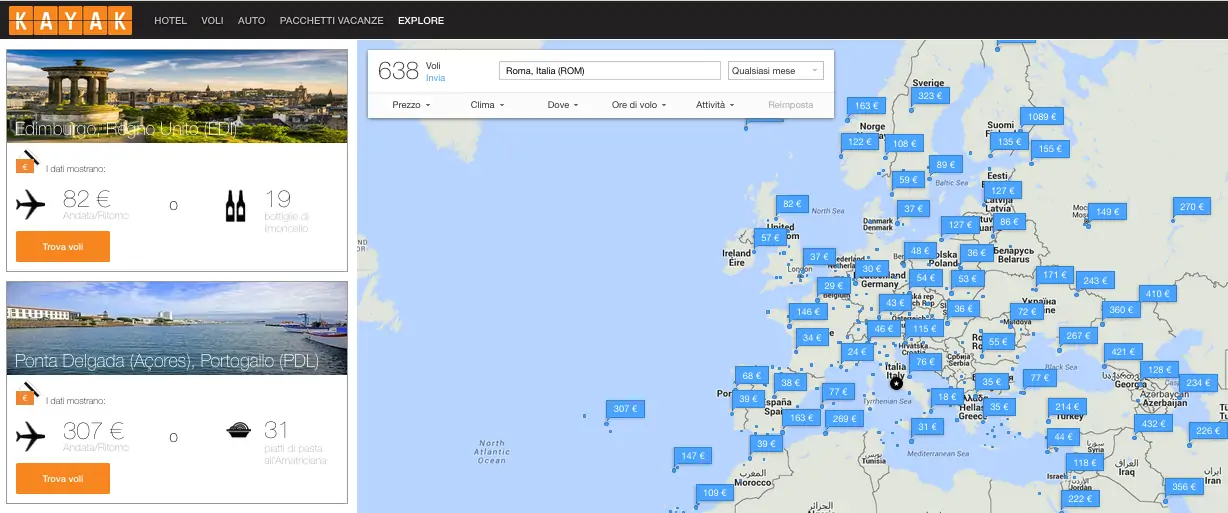
Task: Expand the Prezzo filter
Action: (x=411, y=105)
